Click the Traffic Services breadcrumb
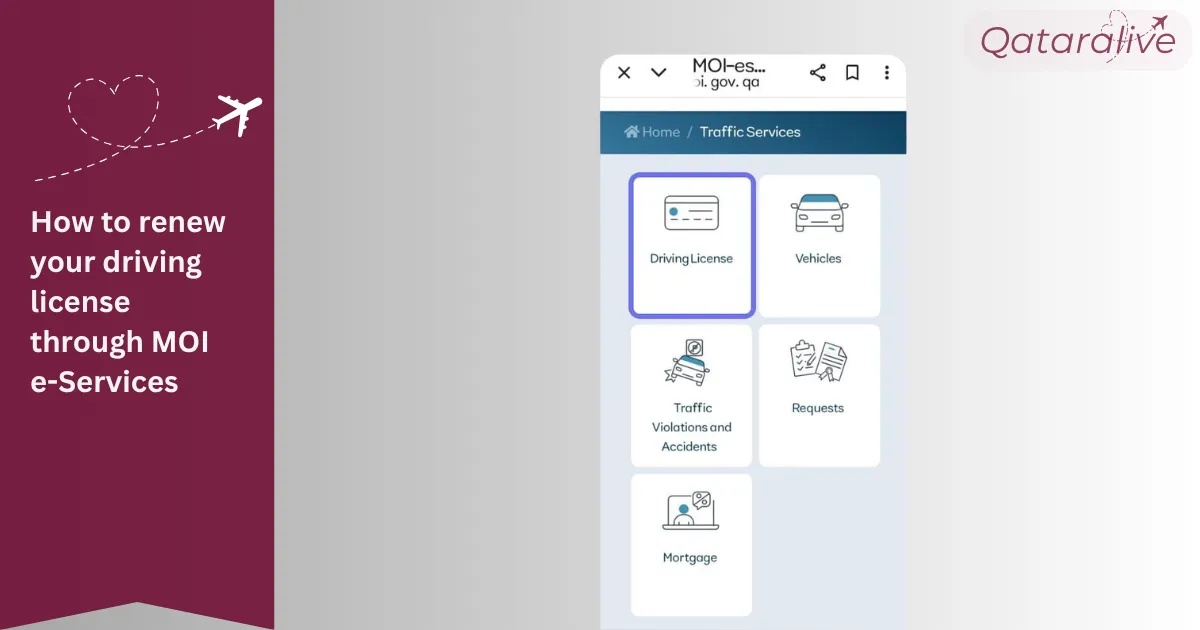The width and height of the screenshot is (1200, 630). tap(750, 132)
